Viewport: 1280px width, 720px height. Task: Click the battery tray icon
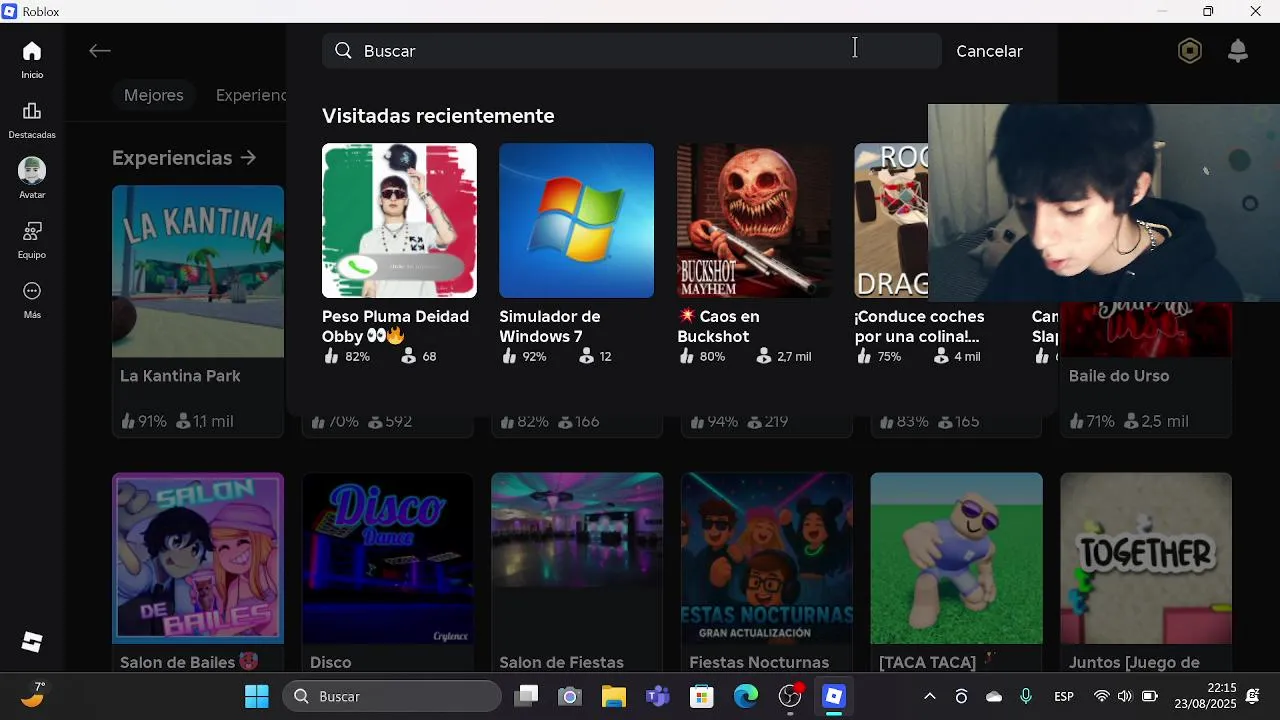[1150, 696]
